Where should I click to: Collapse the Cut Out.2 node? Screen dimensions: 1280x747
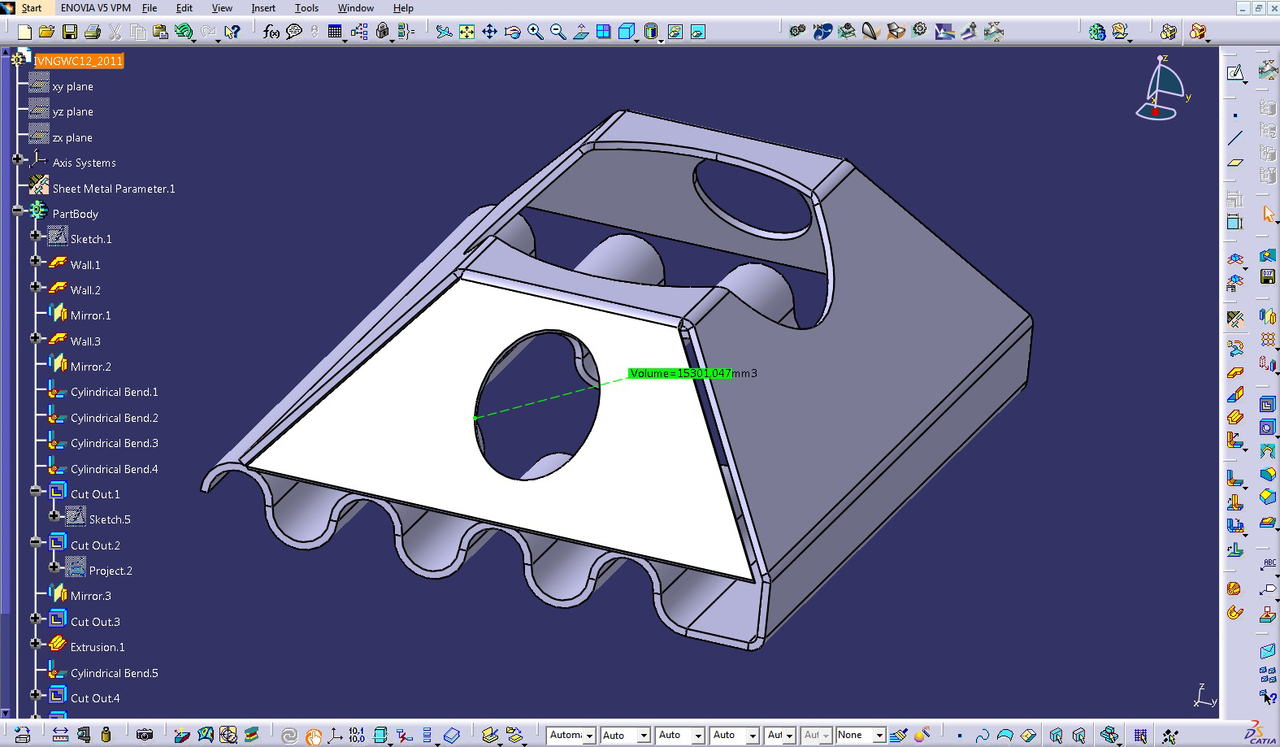pyautogui.click(x=36, y=543)
